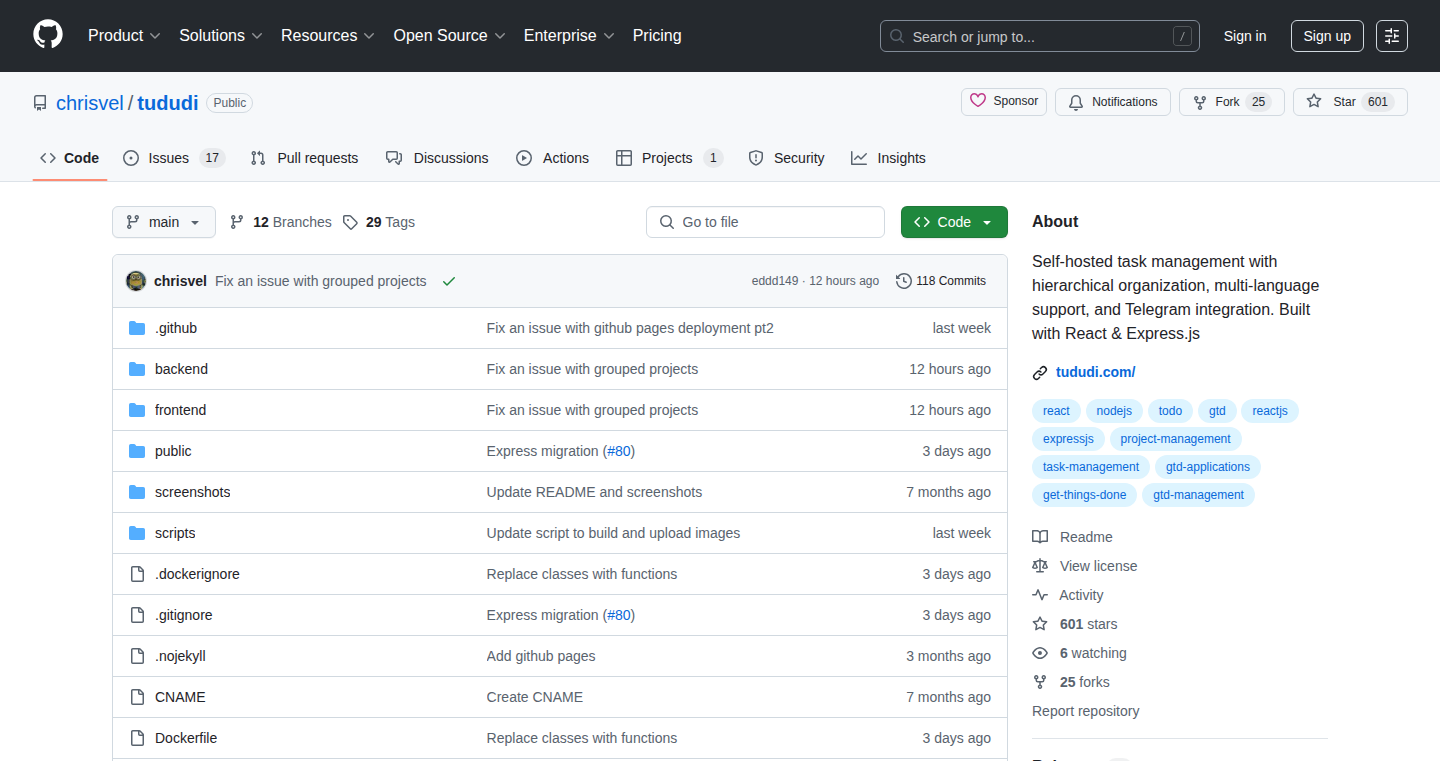
Task: Click the project-management topic tag
Action: (x=1175, y=439)
